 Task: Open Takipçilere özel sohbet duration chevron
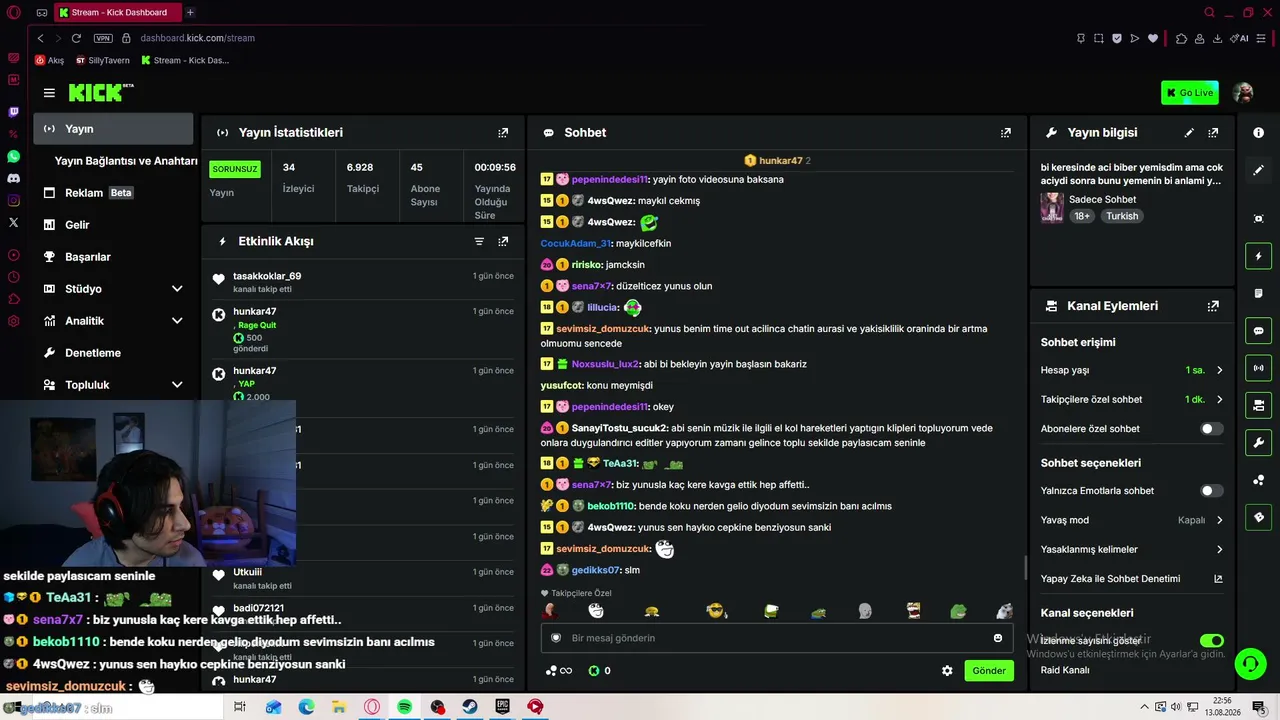tap(1219, 399)
